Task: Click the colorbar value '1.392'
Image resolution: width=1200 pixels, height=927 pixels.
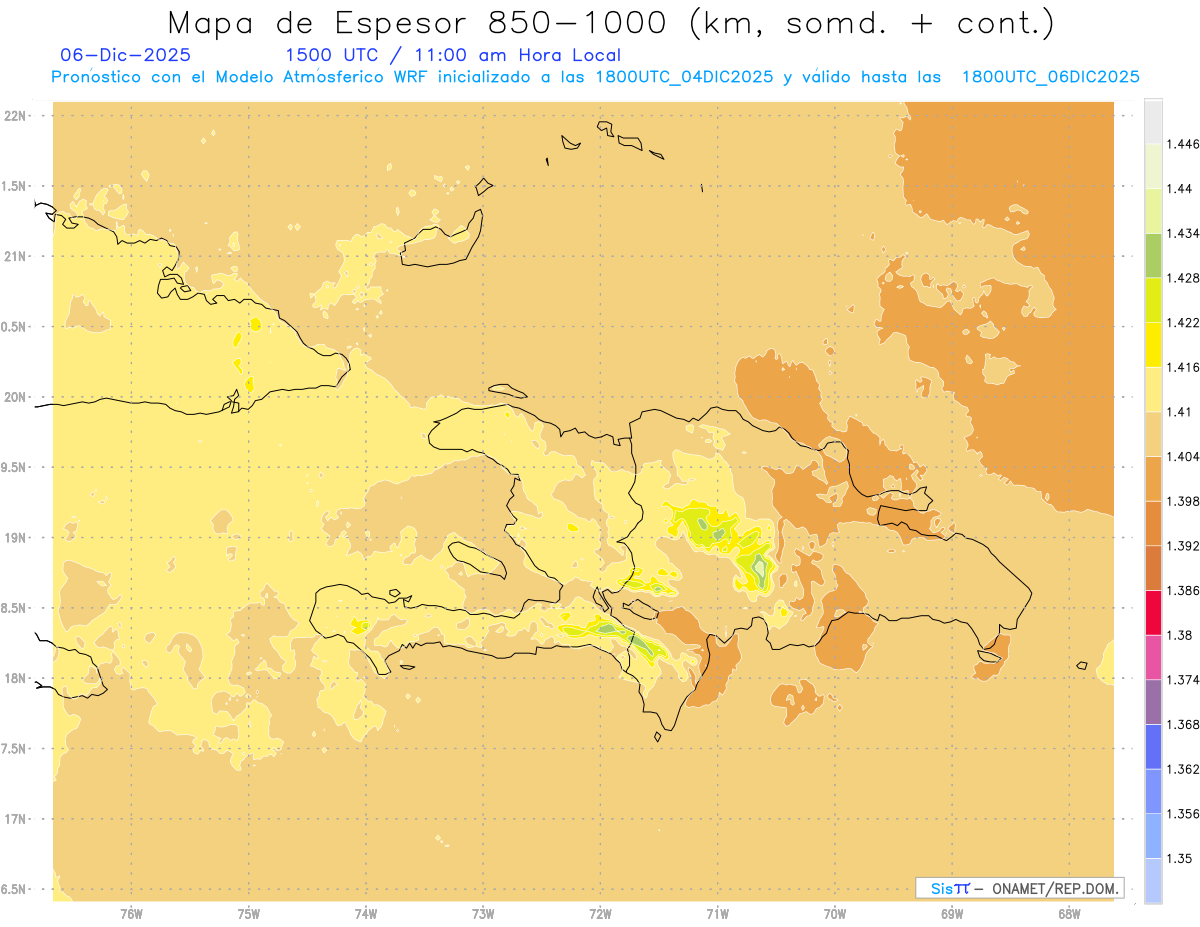Action: point(1183,546)
